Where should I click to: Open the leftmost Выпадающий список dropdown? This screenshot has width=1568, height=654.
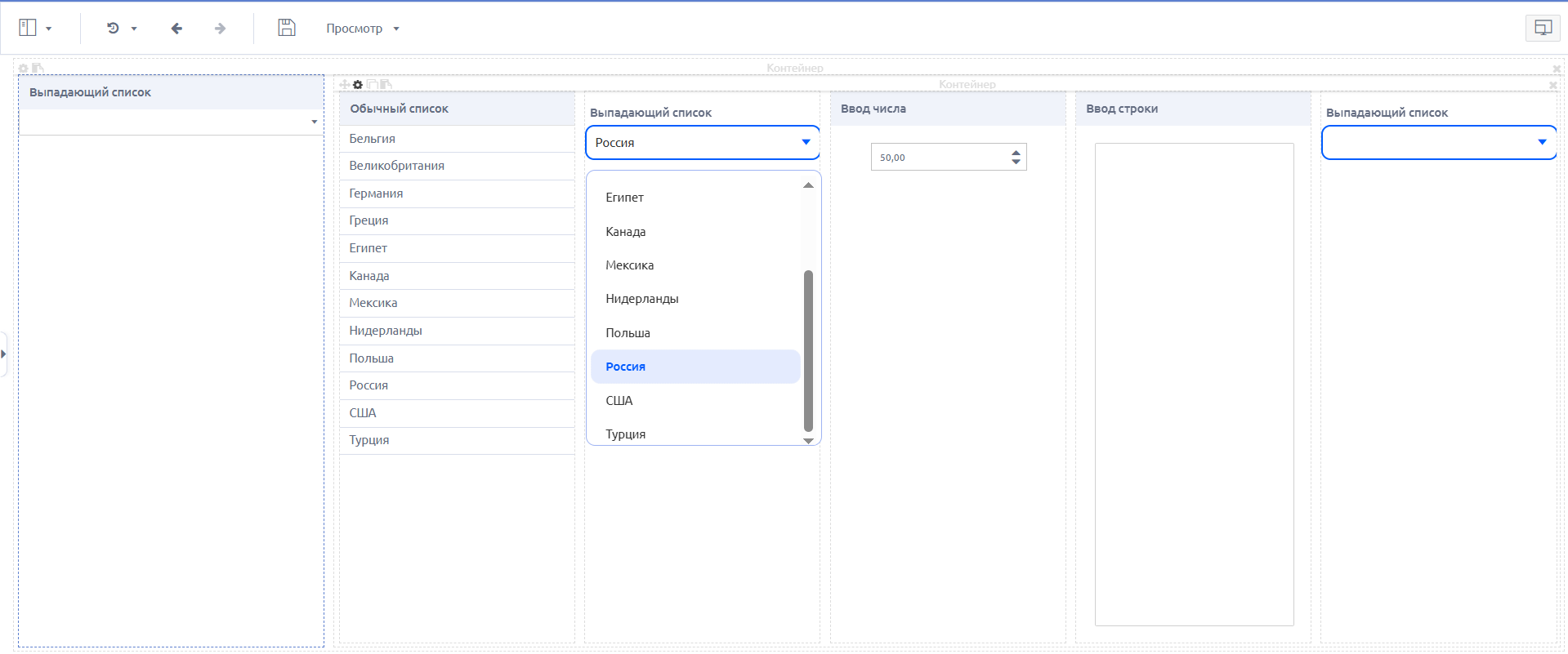[x=171, y=122]
